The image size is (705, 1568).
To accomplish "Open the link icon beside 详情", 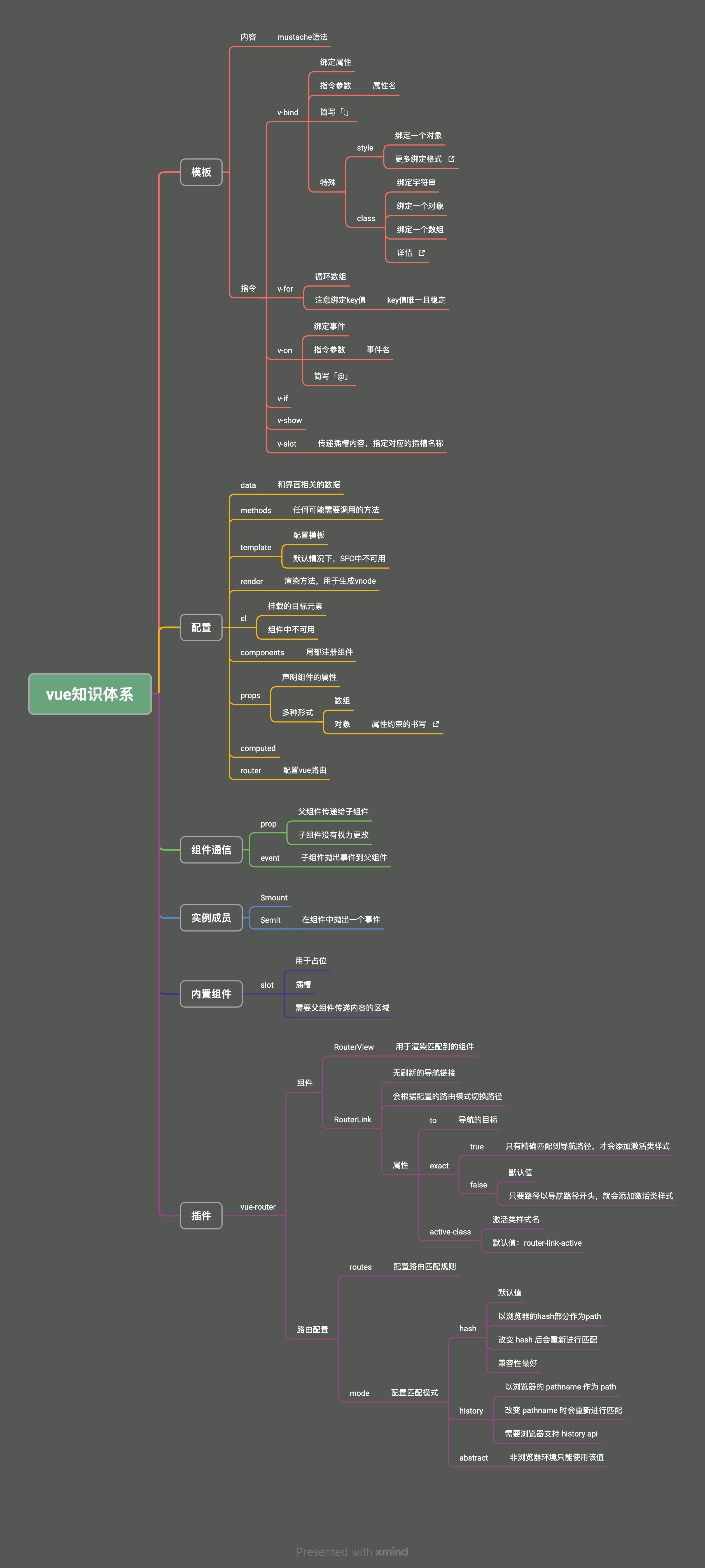I will (x=422, y=253).
